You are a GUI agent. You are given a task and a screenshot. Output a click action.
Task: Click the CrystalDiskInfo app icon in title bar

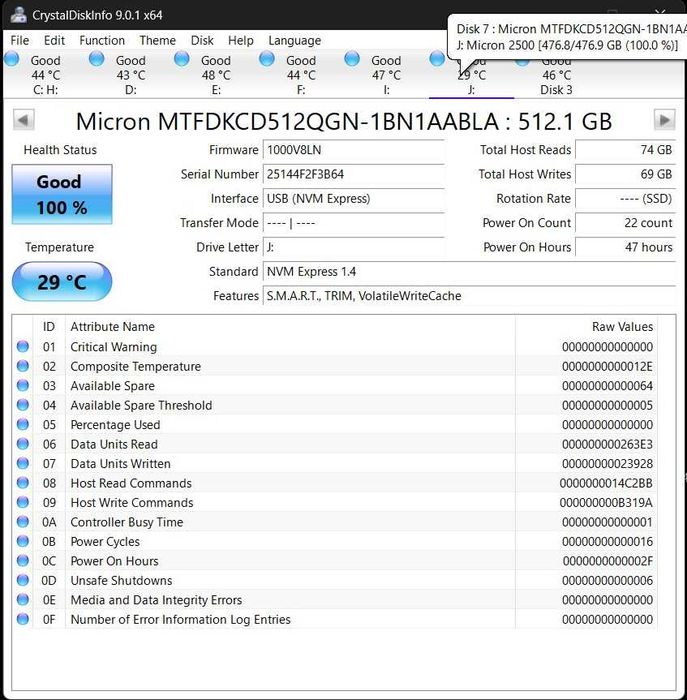click(x=18, y=15)
